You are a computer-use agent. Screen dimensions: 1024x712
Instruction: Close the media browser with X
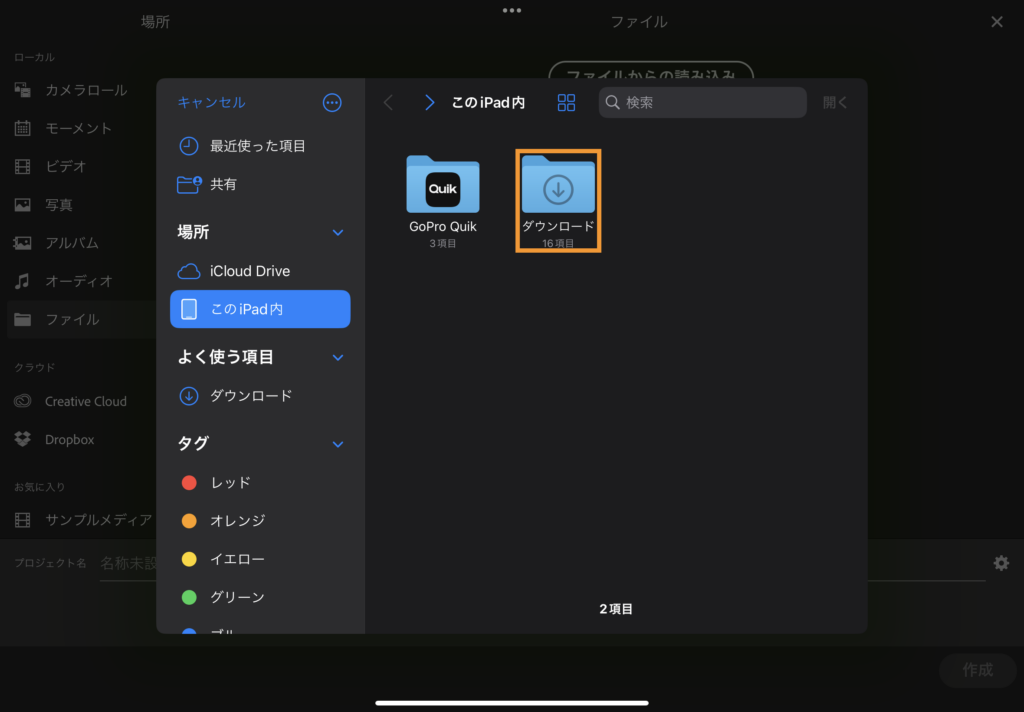click(x=996, y=22)
